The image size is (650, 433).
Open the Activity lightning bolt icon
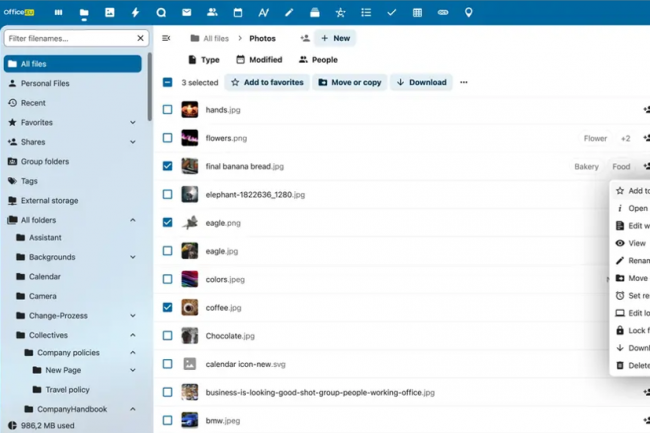click(x=135, y=13)
